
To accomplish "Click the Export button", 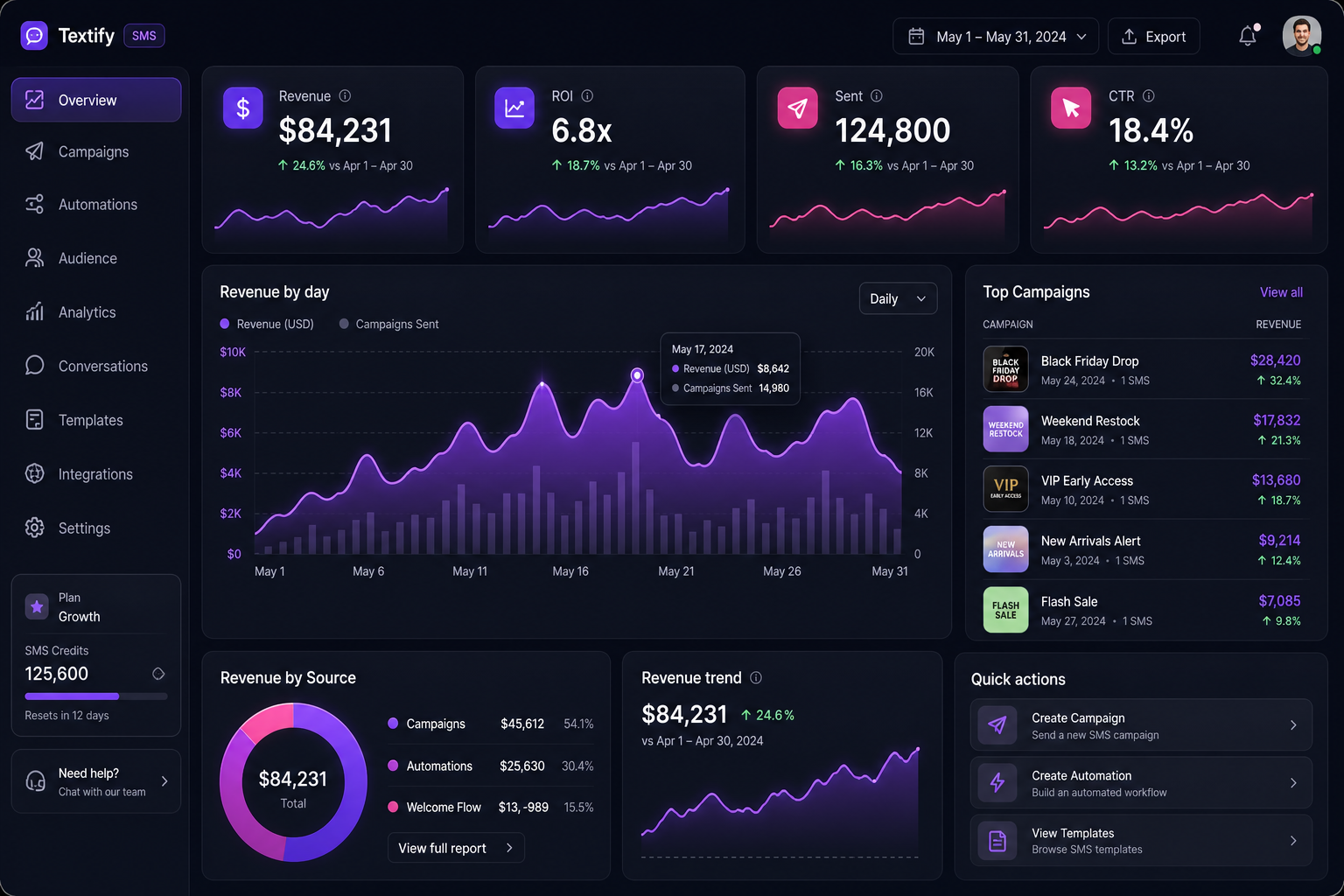I will coord(1154,37).
